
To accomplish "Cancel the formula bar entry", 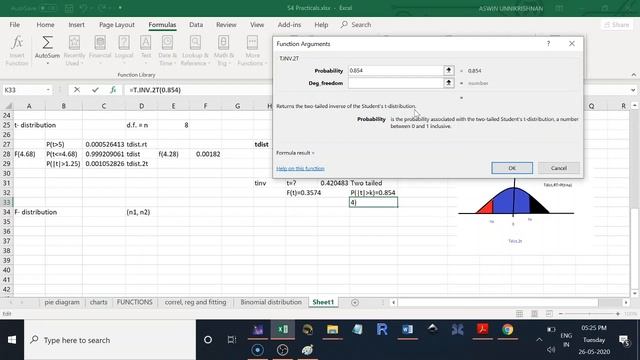I will [77, 90].
